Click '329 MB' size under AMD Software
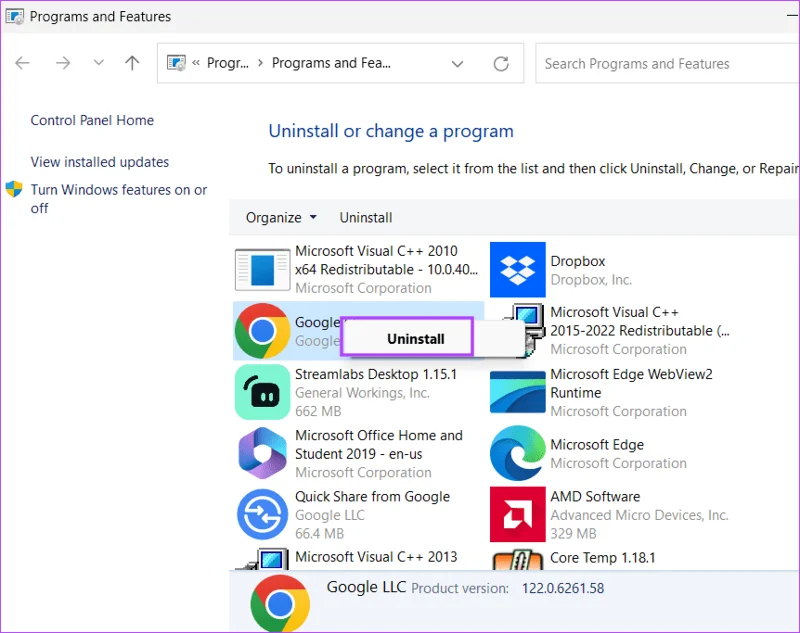Image resolution: width=800 pixels, height=633 pixels. [573, 534]
